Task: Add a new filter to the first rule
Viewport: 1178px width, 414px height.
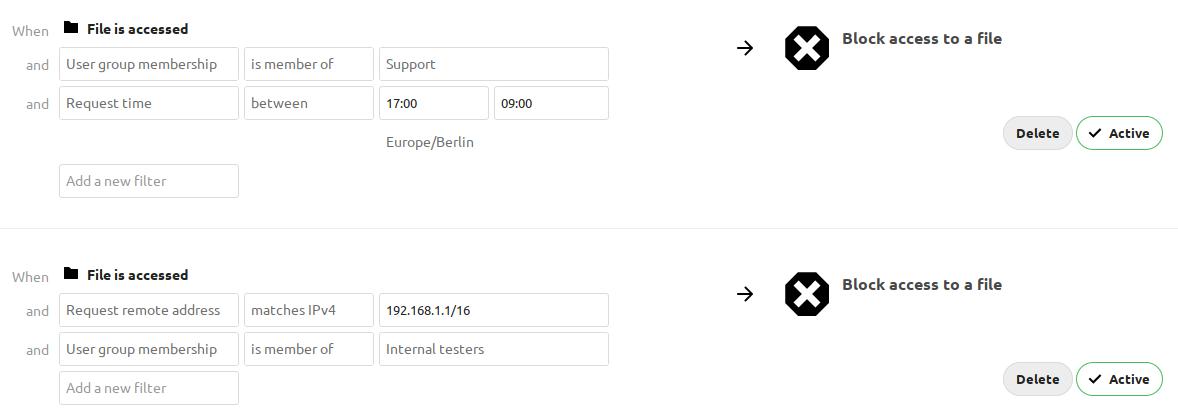Action: click(149, 181)
